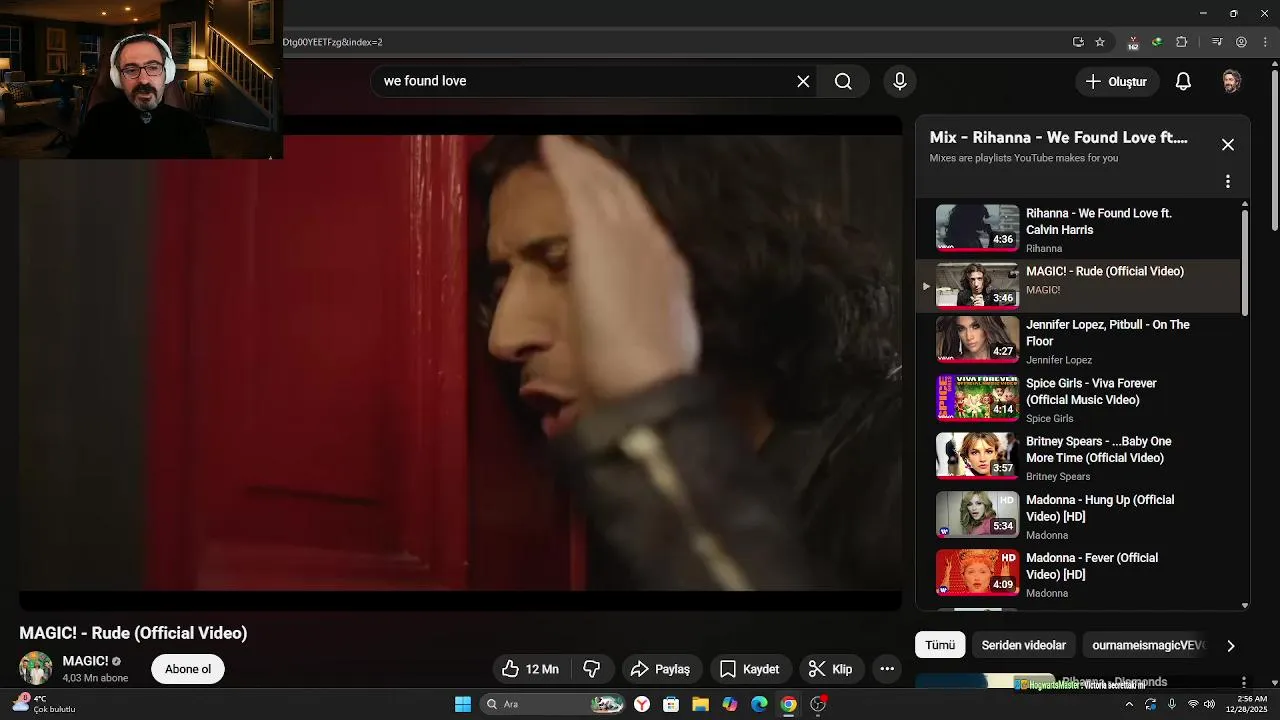Open Microsoft Edge from taskbar
1280x720 pixels.
(759, 704)
